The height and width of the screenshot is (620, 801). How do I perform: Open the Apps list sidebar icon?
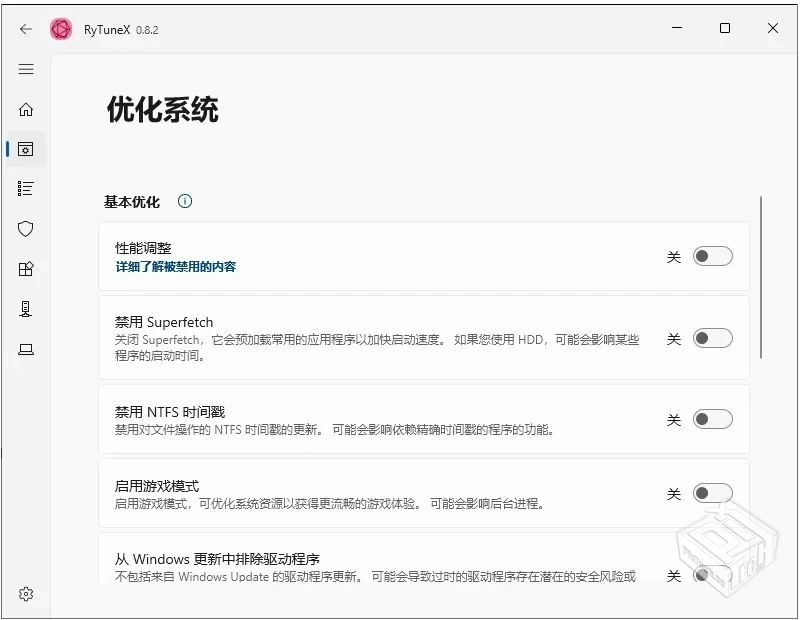[26, 188]
